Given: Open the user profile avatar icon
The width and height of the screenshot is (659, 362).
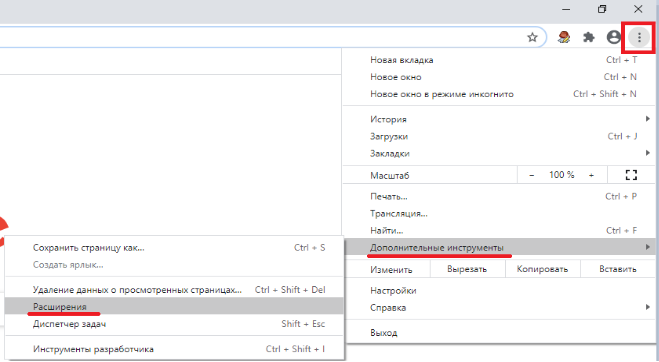Looking at the screenshot, I should coord(614,37).
